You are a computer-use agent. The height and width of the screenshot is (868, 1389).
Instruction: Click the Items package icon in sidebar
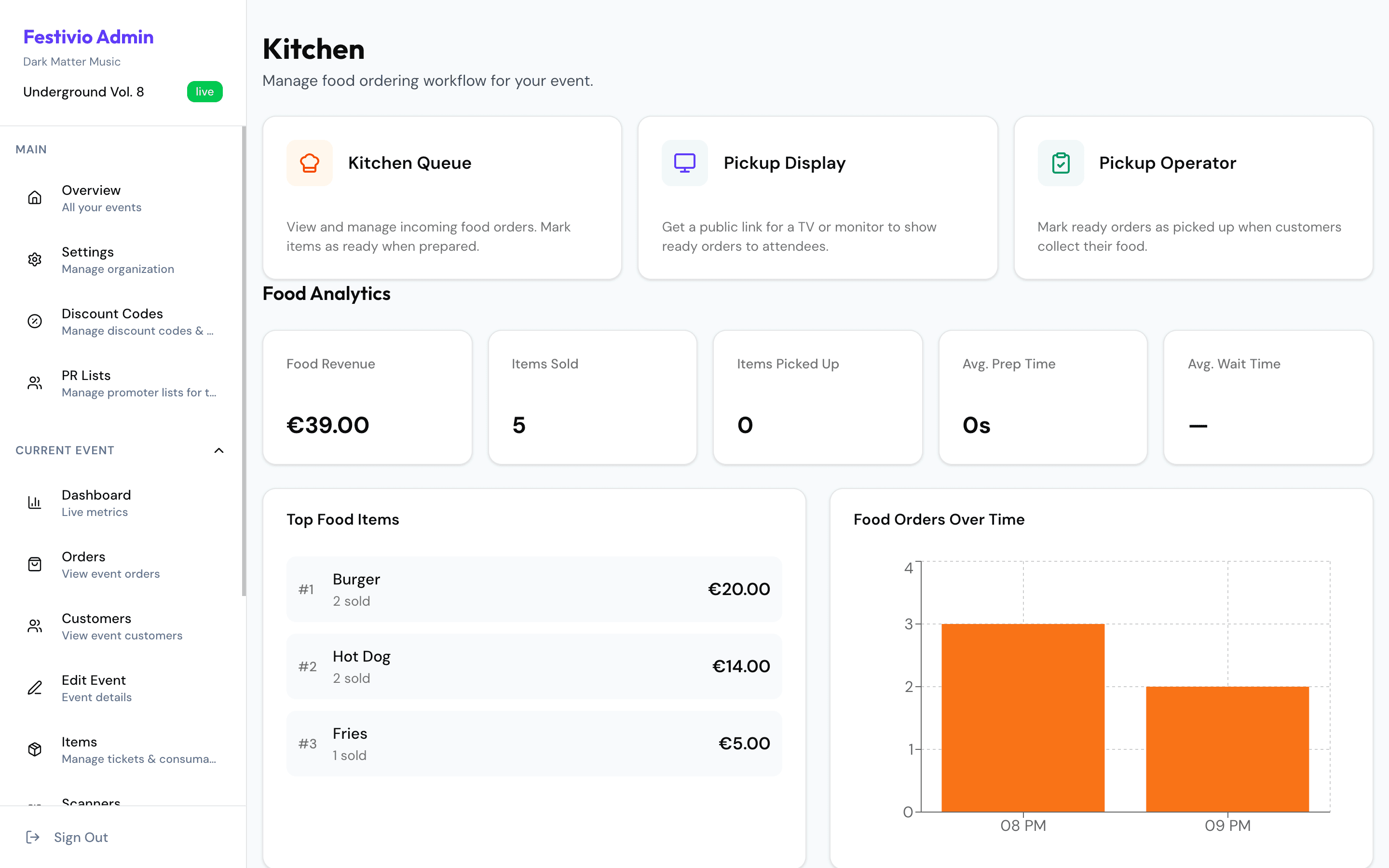(x=34, y=749)
